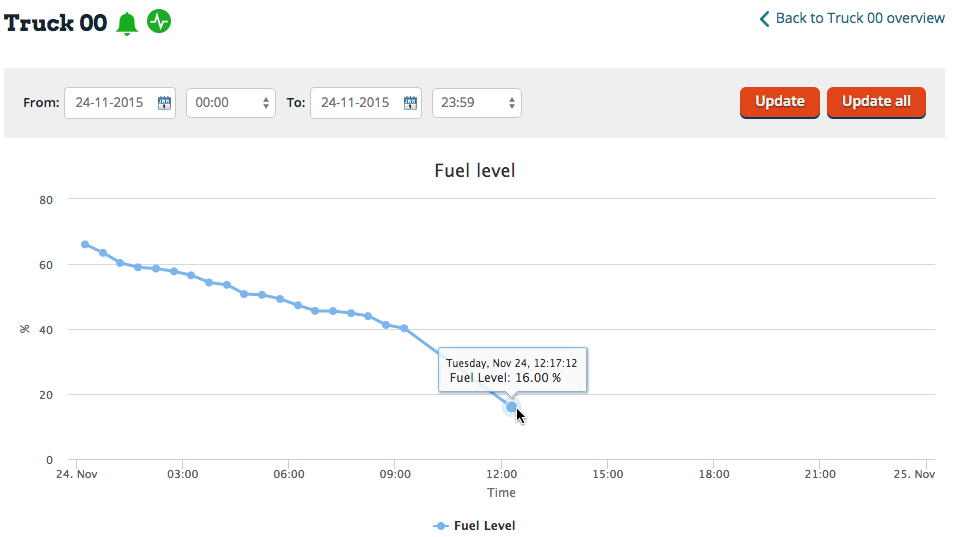
Task: Click first data point on fuel chart
Action: click(85, 244)
